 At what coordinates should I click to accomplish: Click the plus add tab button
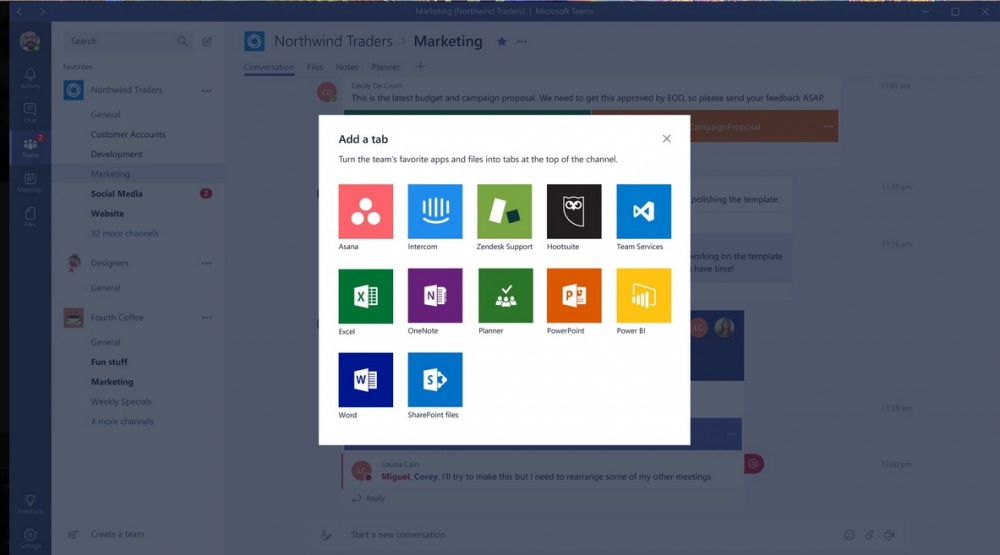tap(420, 66)
